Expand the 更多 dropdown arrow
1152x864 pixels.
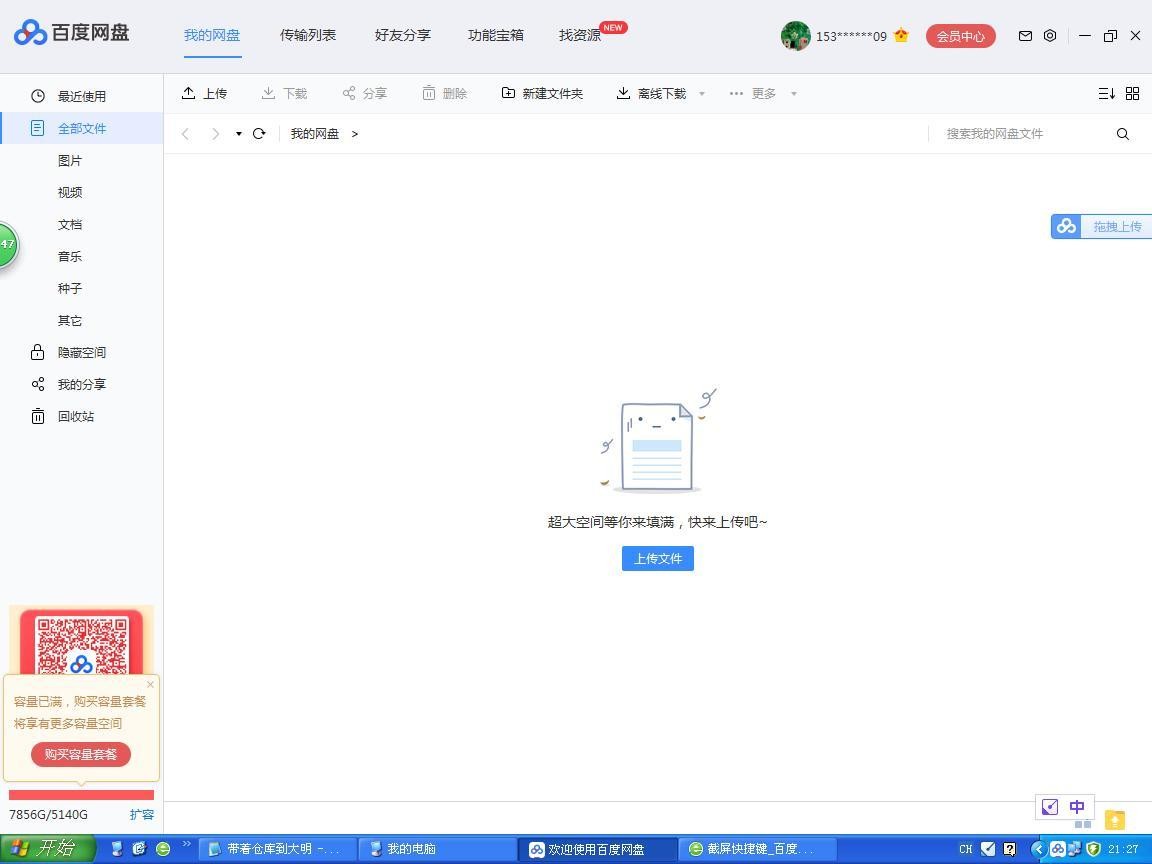(793, 94)
